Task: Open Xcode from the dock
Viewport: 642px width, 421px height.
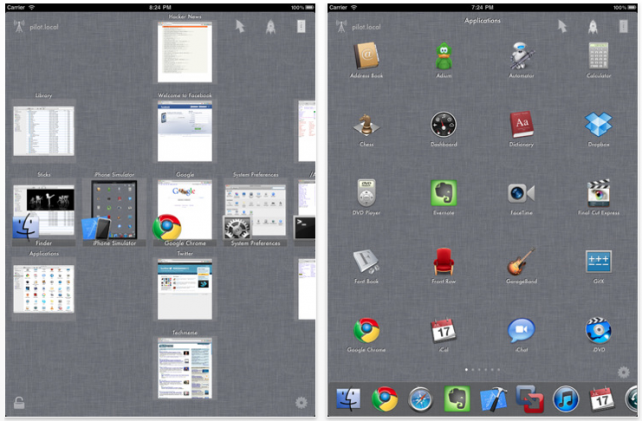Action: 493,399
